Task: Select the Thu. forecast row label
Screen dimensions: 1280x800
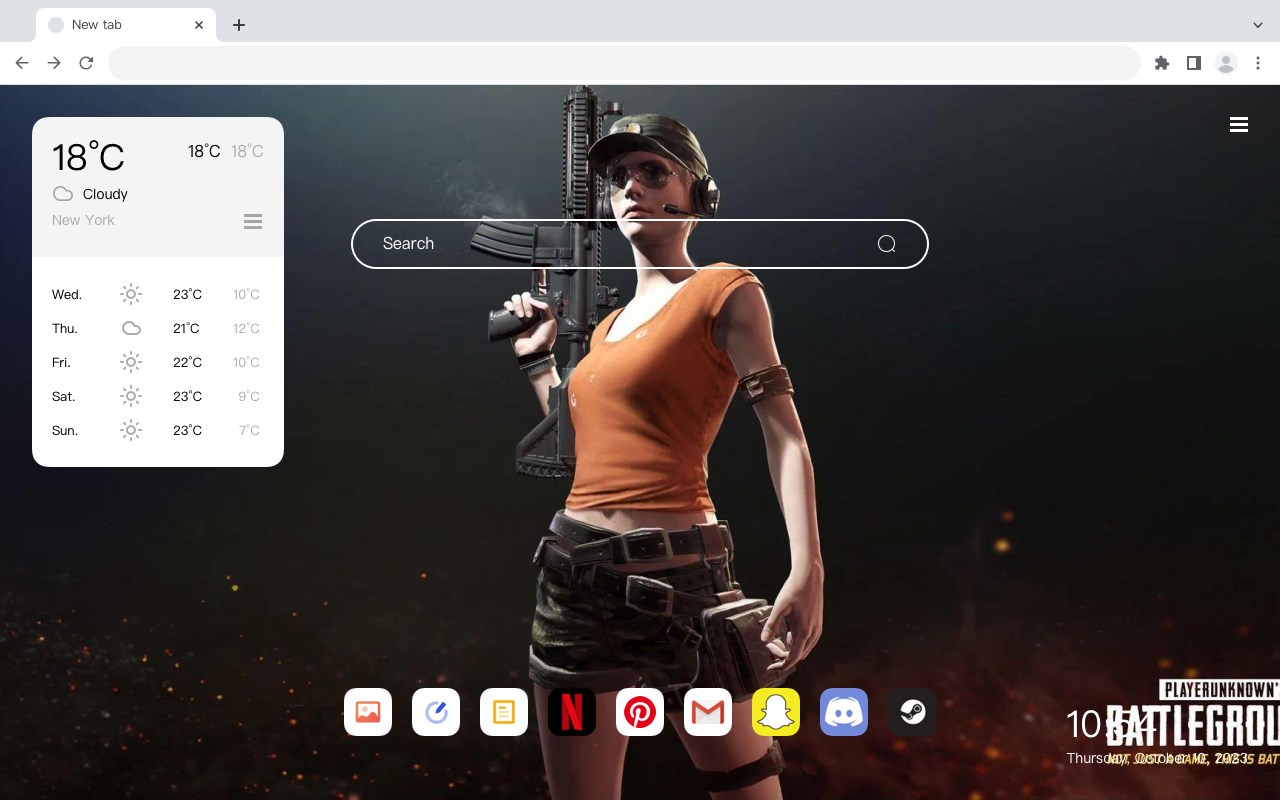Action: 65,328
